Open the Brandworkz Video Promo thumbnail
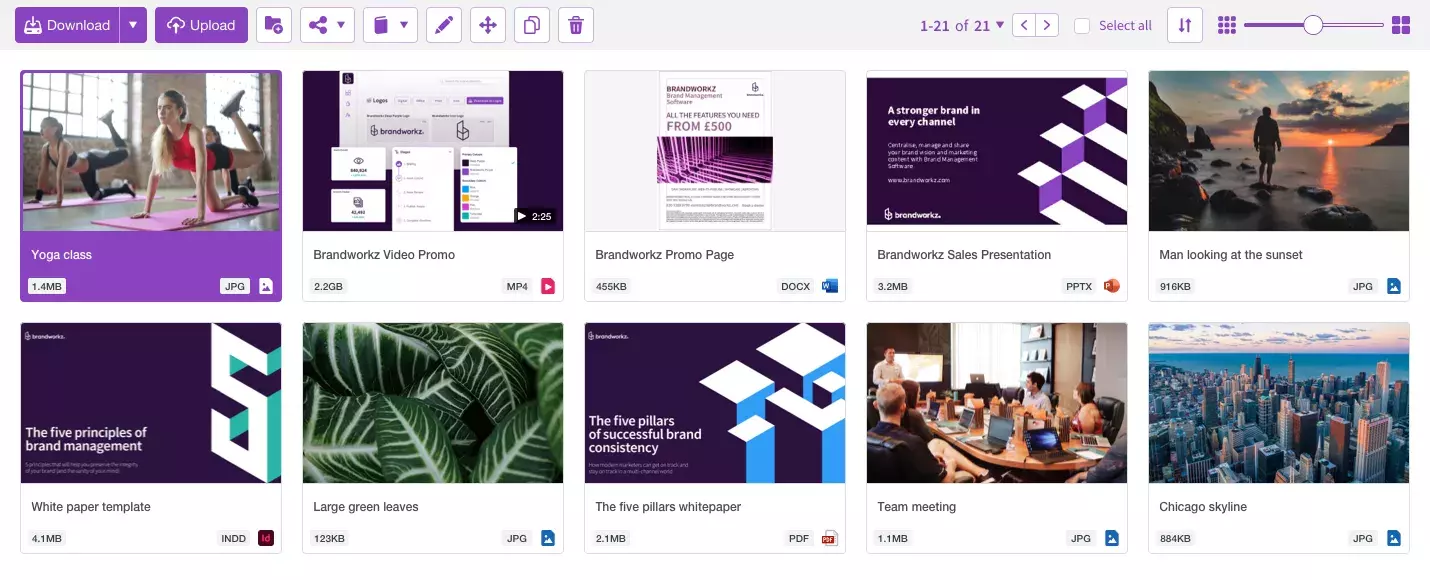Viewport: 1430px width, 580px height. [x=433, y=151]
